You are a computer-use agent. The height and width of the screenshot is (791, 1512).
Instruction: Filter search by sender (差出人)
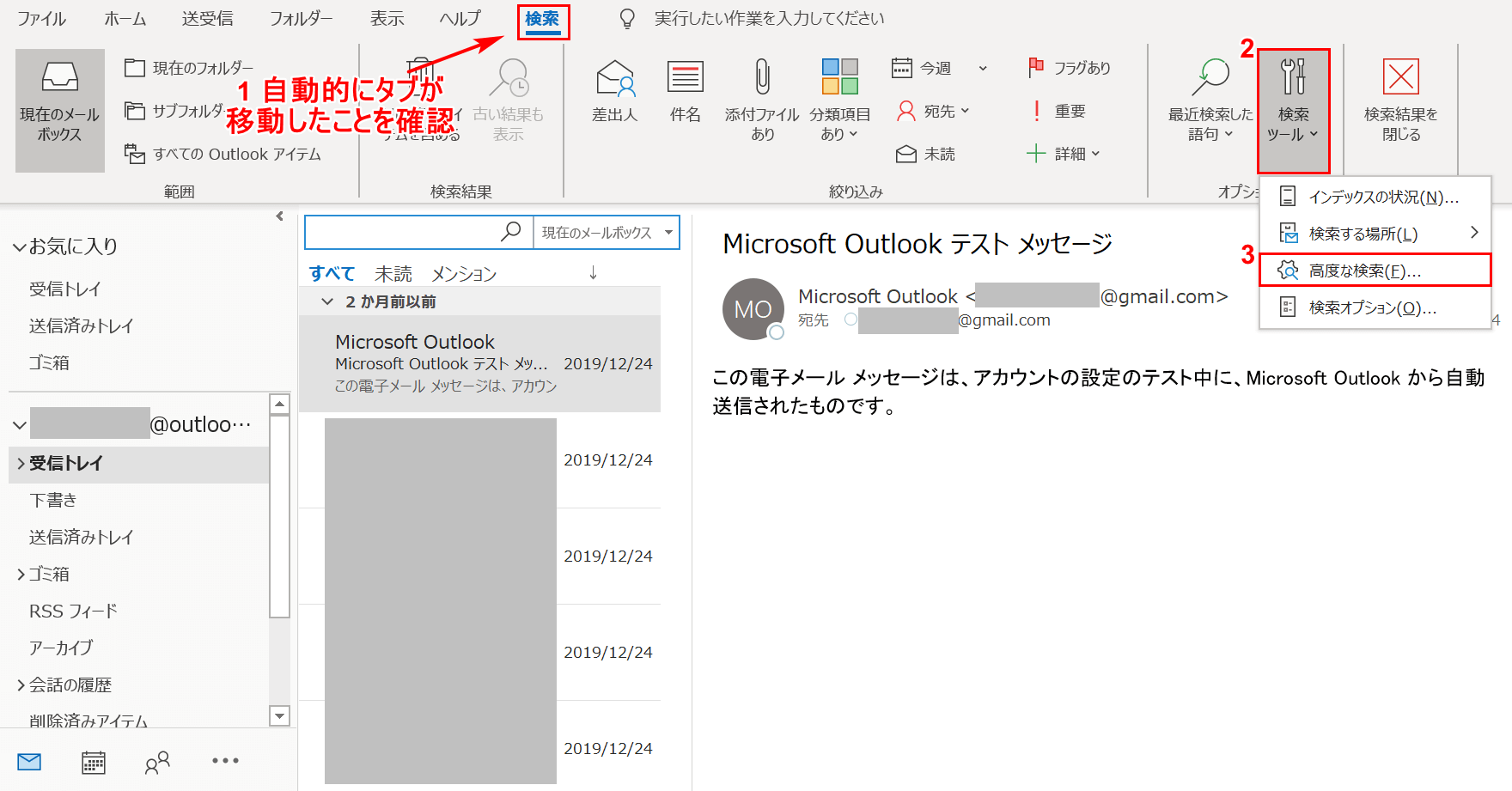coord(615,93)
